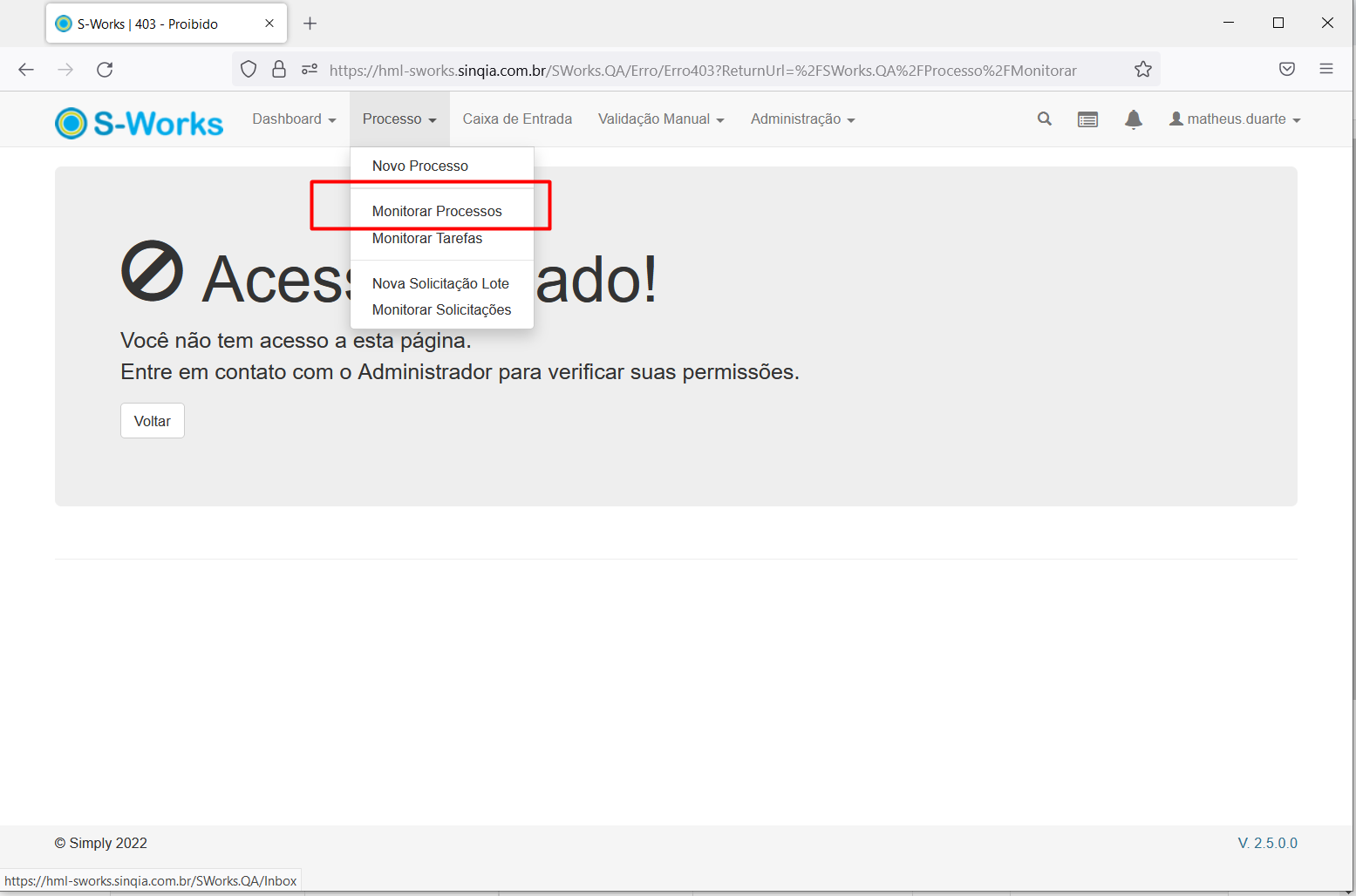
Task: Select Monitorar Solicitações
Action: coord(442,309)
